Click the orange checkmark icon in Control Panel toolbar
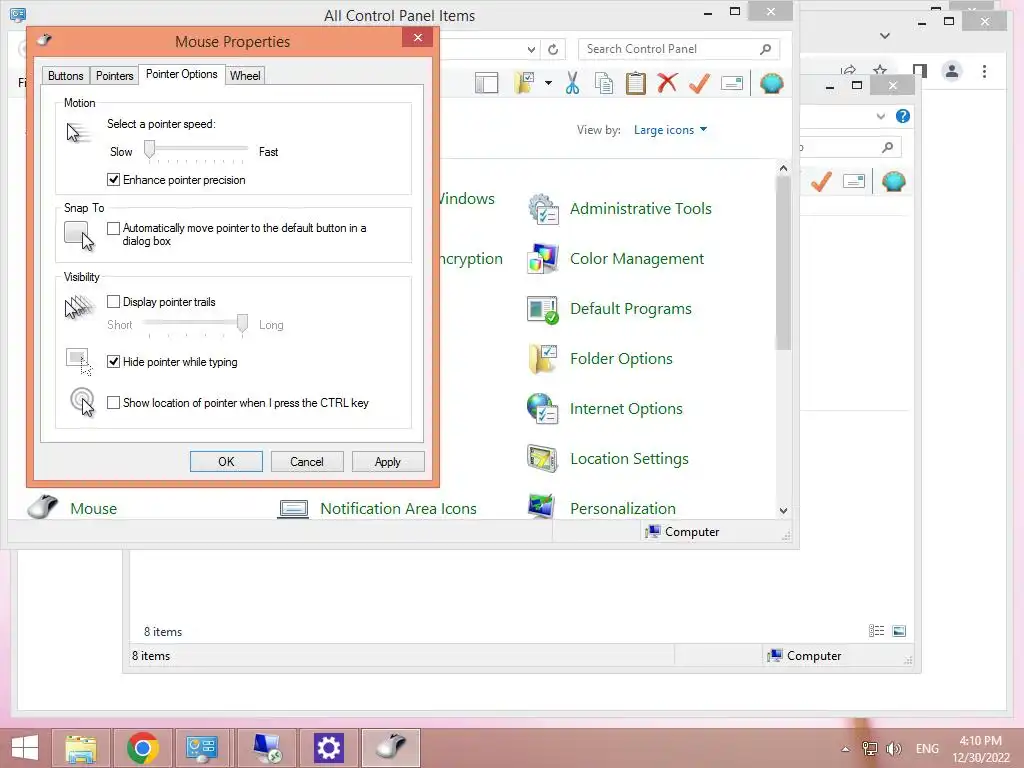The image size is (1024, 768). (699, 84)
